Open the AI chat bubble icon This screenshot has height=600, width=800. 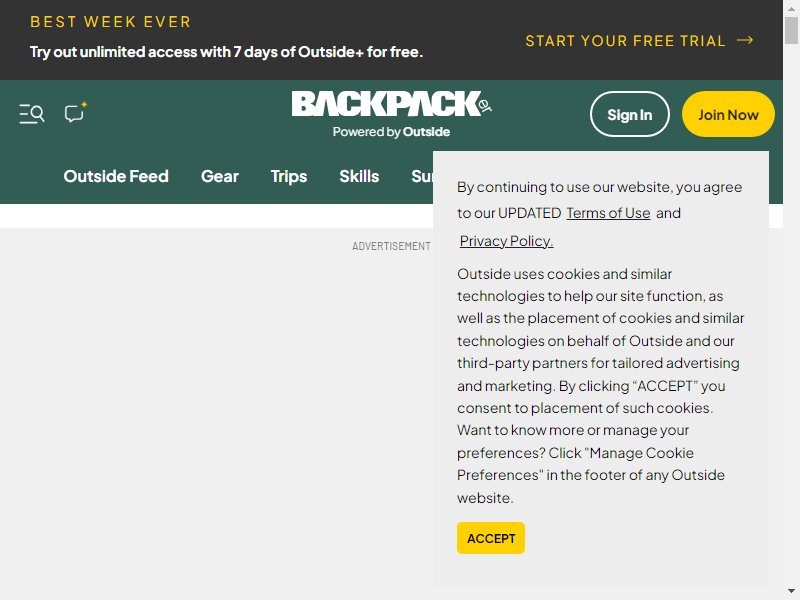76,112
